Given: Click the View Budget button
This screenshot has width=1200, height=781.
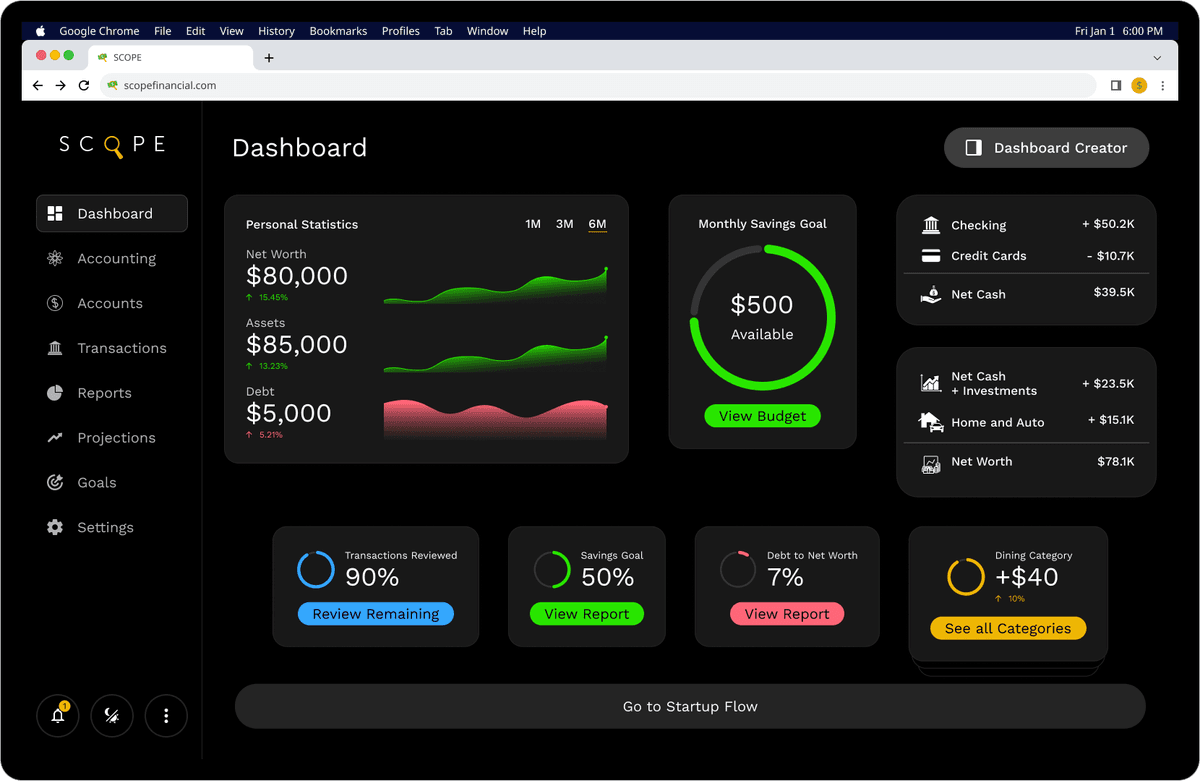Looking at the screenshot, I should point(762,416).
